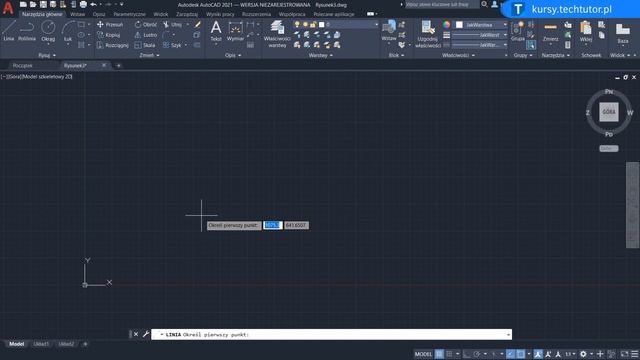Click Uzgodnij właściwości (match properties)
Screen dimensions: 640x360
coord(427,34)
